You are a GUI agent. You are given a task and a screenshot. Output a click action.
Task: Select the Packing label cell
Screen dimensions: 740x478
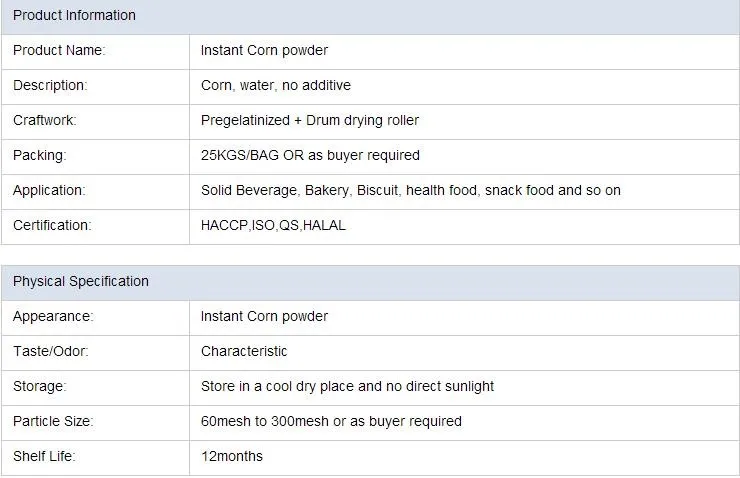39,155
